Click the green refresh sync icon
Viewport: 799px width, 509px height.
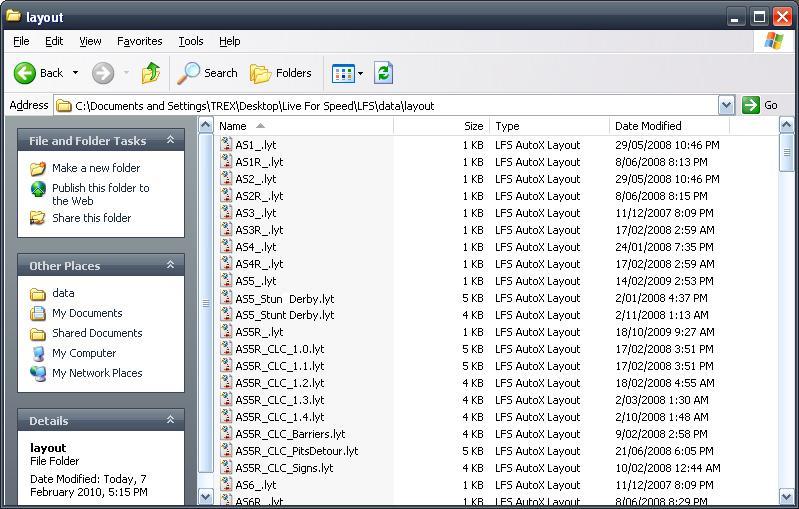click(x=383, y=73)
